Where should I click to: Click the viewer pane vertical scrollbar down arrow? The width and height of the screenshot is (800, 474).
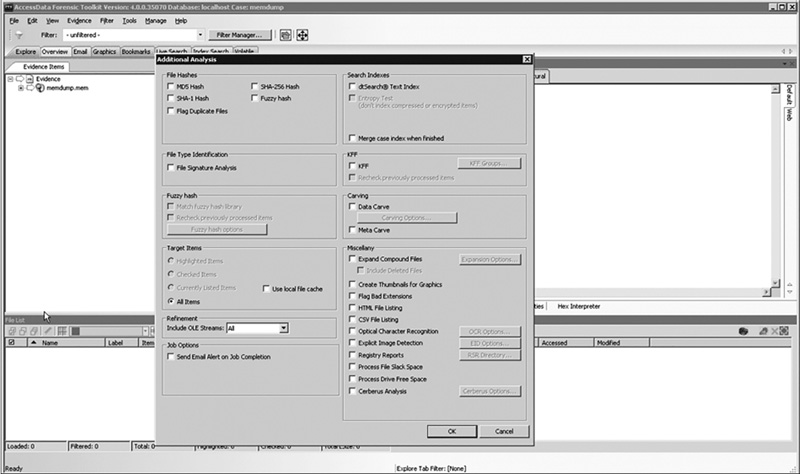pyautogui.click(x=775, y=283)
